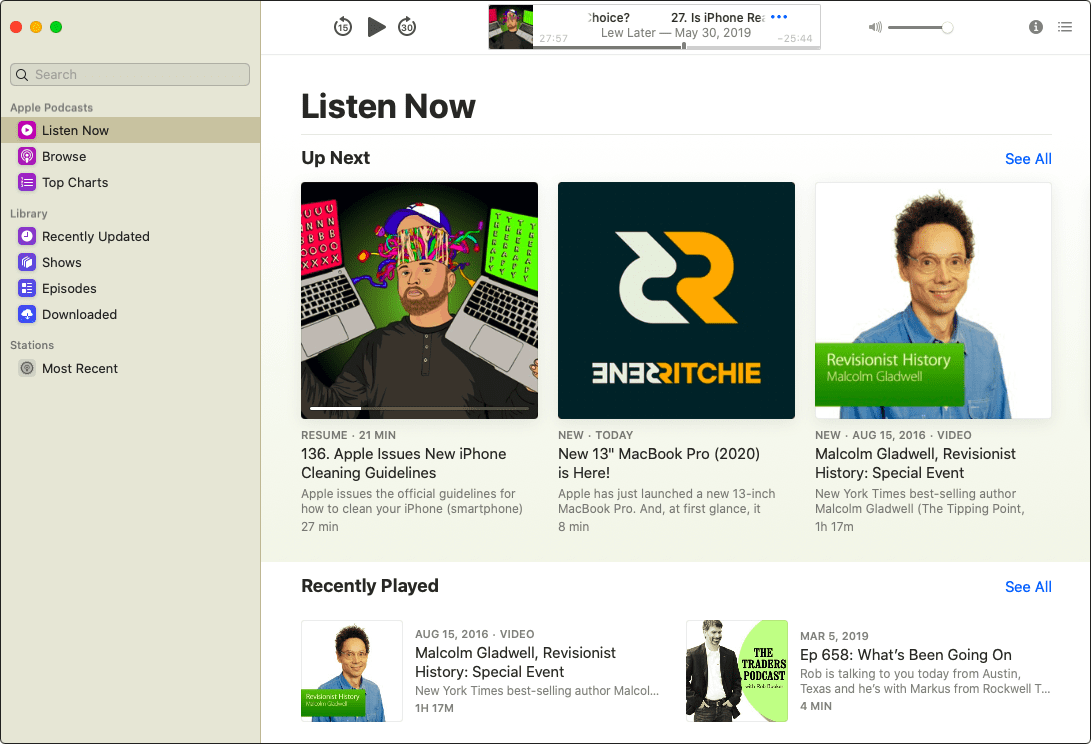Click the Lew Later — May 30, 2019 subtitle
Image resolution: width=1091 pixels, height=744 pixels.
coord(676,33)
